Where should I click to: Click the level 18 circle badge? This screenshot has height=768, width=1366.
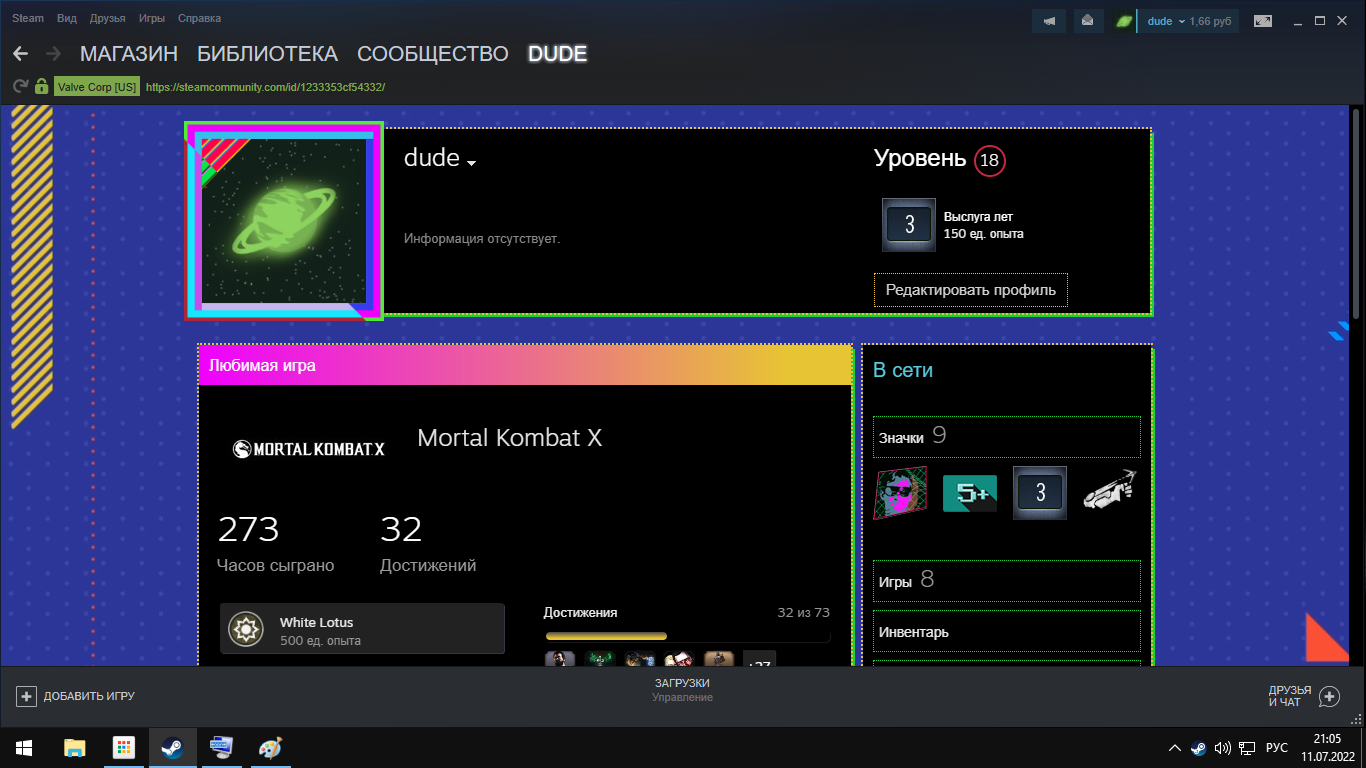click(x=990, y=160)
